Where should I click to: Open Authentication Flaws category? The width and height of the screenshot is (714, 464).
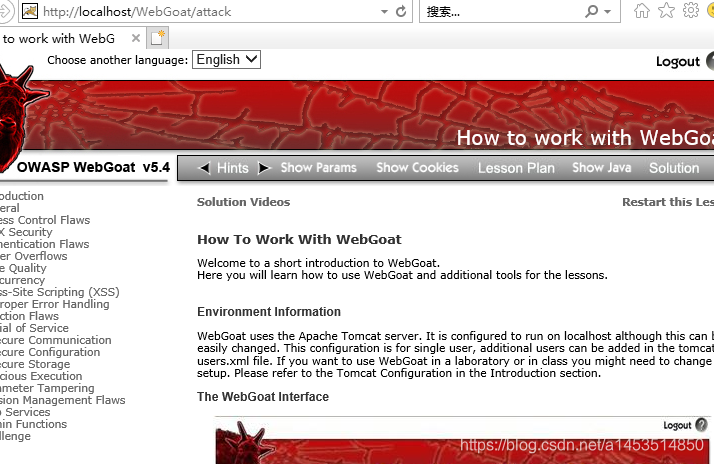pyautogui.click(x=45, y=244)
